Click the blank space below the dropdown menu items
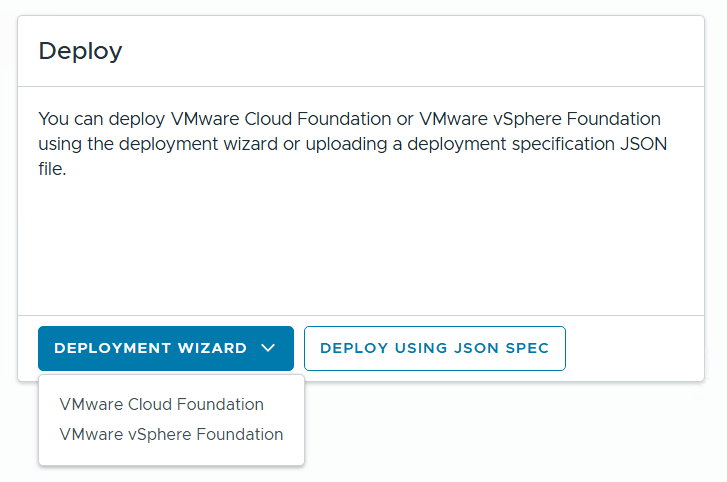 pyautogui.click(x=171, y=456)
